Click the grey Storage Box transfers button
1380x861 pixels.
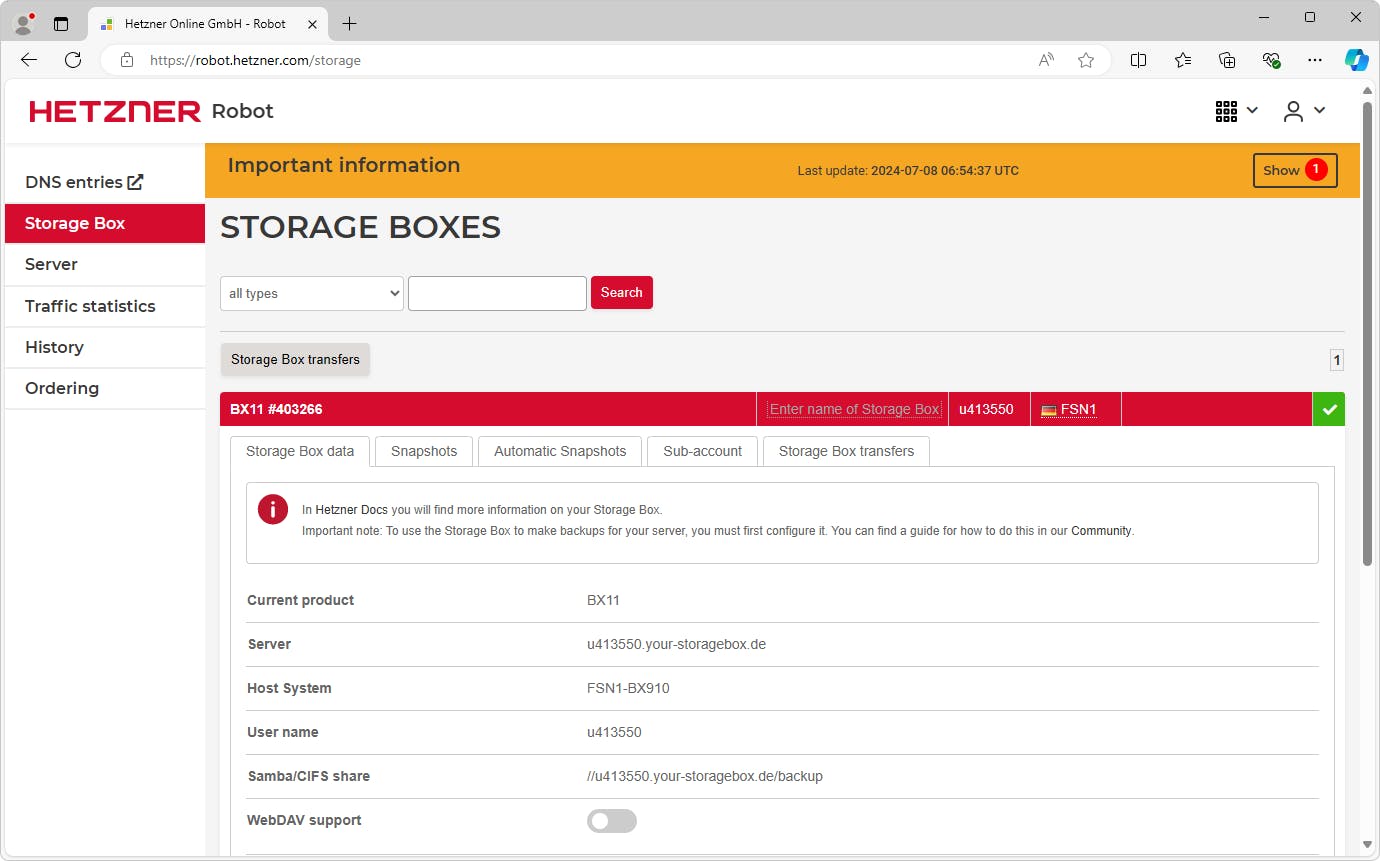(x=295, y=359)
